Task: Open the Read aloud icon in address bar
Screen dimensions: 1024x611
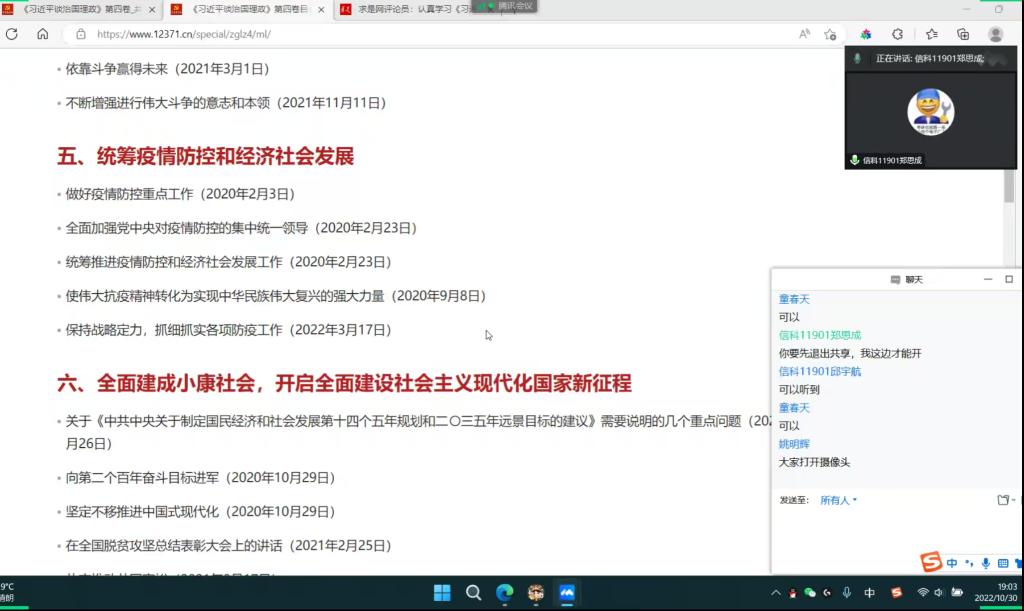Action: pos(805,34)
